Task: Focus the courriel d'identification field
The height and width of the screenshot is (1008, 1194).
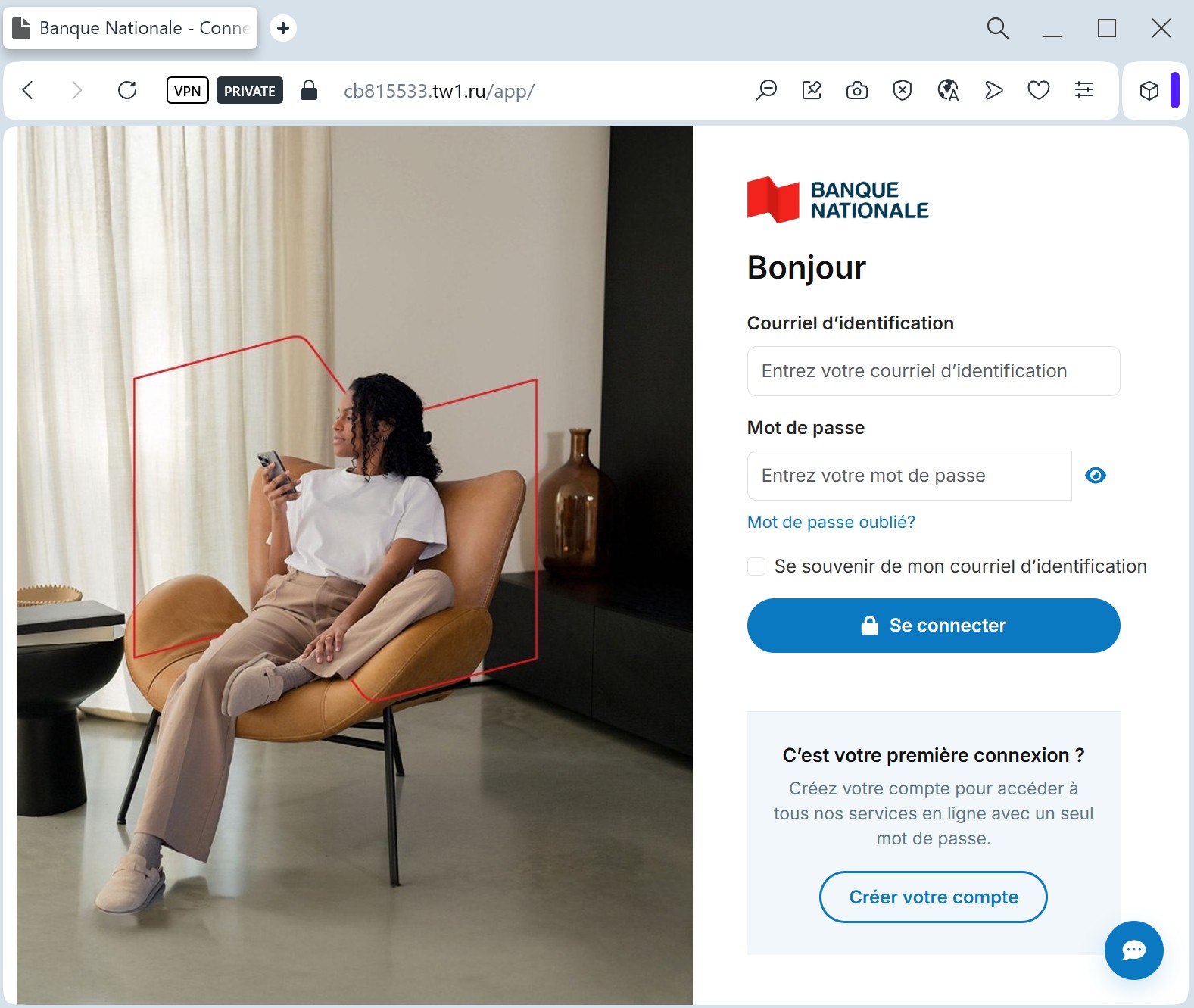Action: [x=934, y=371]
